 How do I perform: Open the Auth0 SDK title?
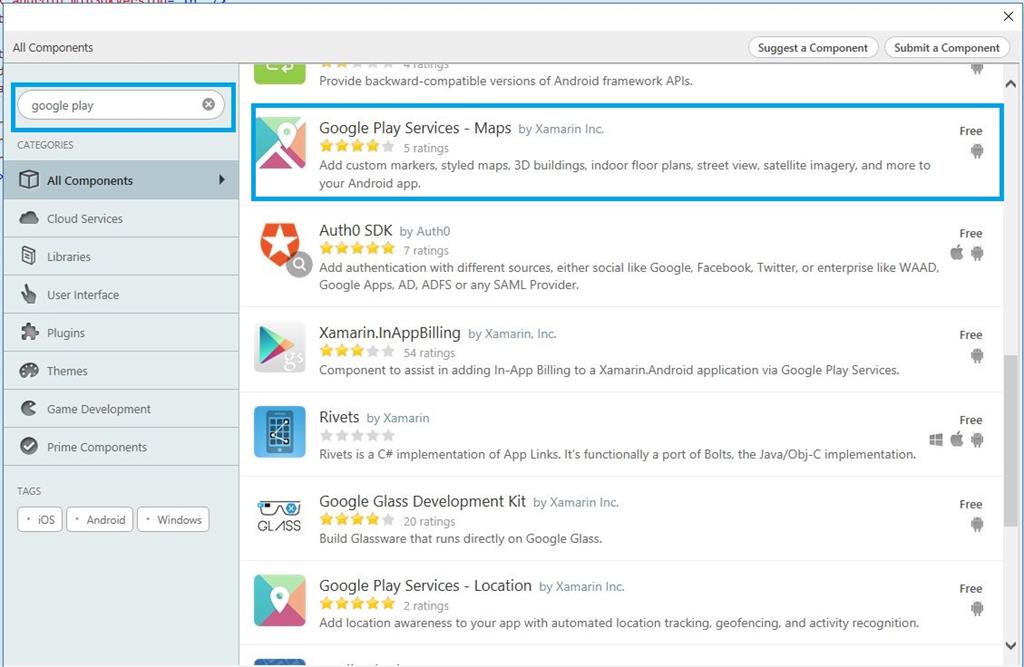point(355,231)
